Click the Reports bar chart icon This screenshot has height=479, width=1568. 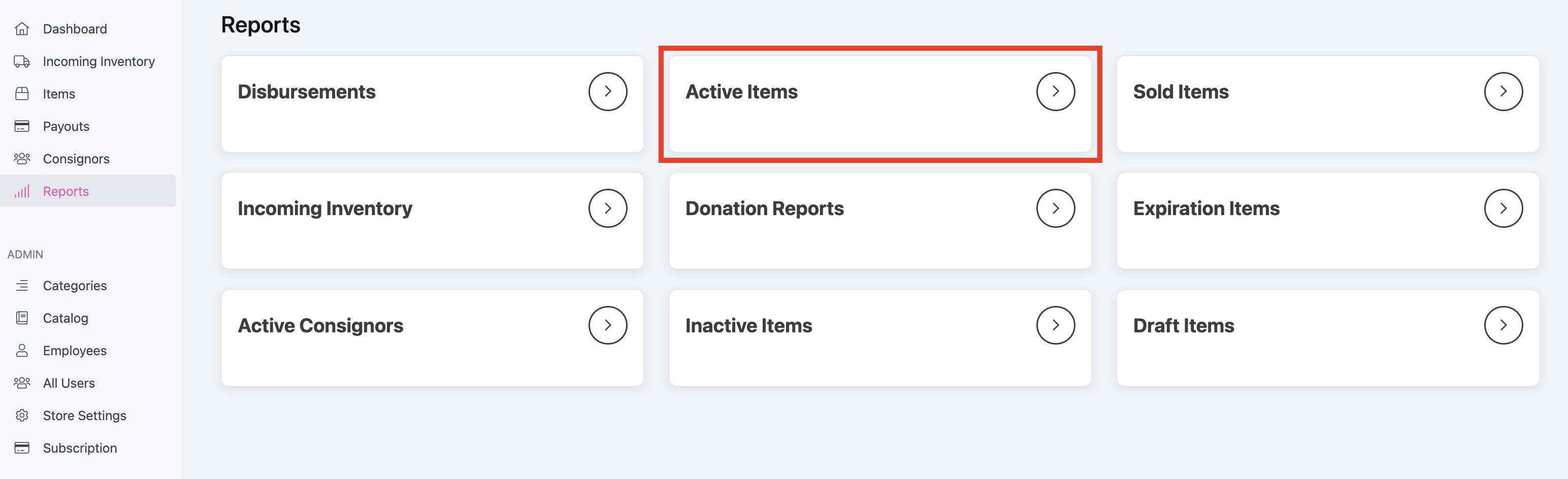[x=22, y=191]
